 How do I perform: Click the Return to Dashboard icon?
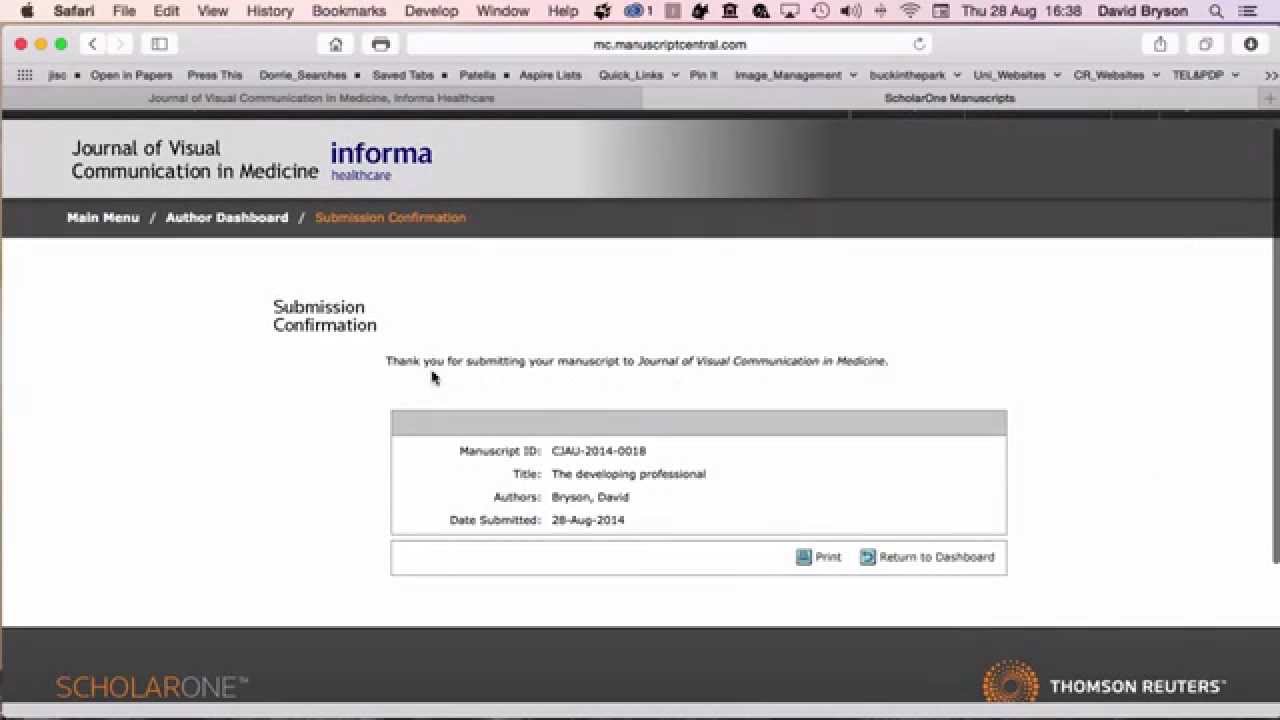pyautogui.click(x=867, y=557)
